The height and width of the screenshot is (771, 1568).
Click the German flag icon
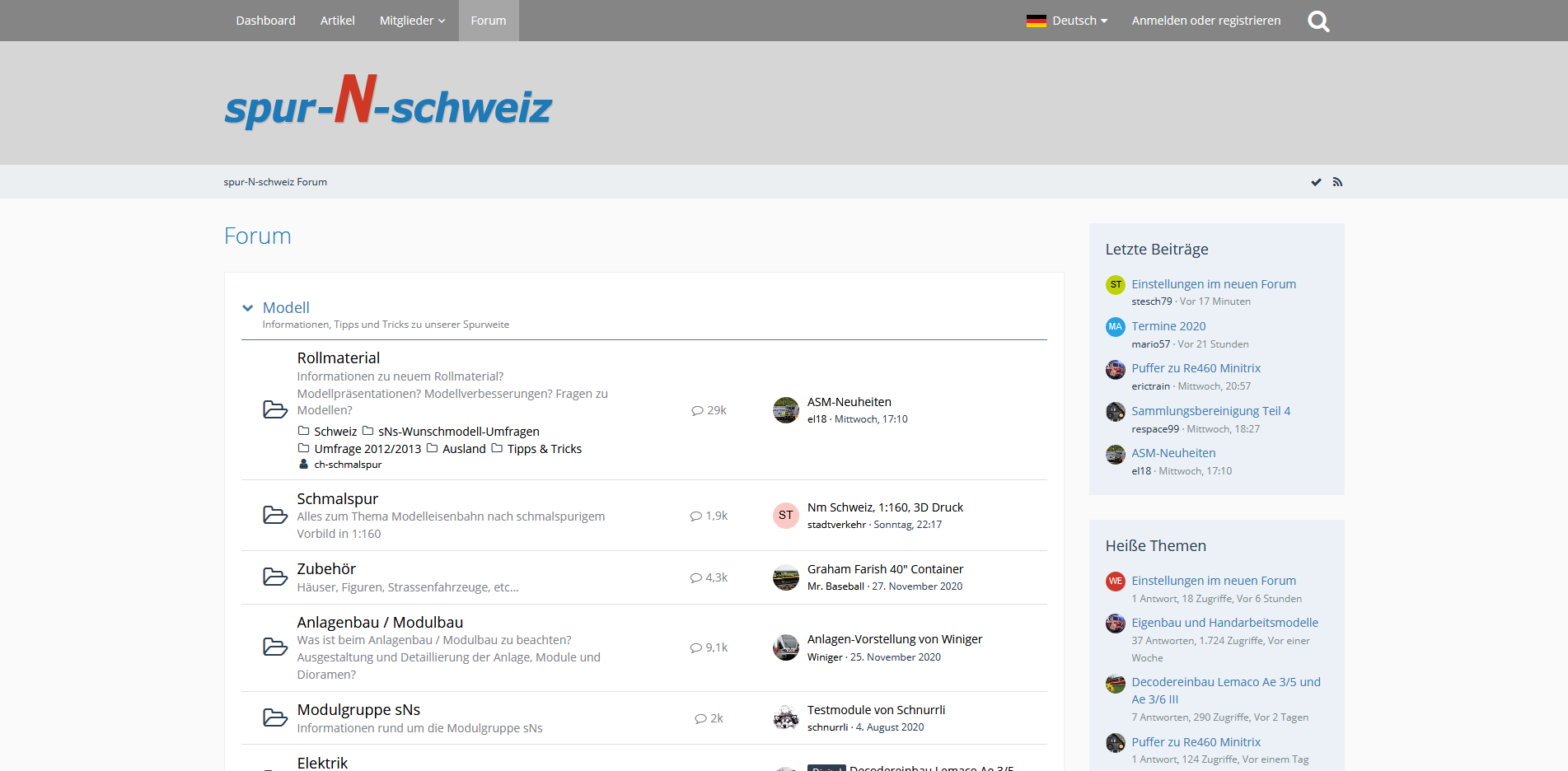[1036, 20]
